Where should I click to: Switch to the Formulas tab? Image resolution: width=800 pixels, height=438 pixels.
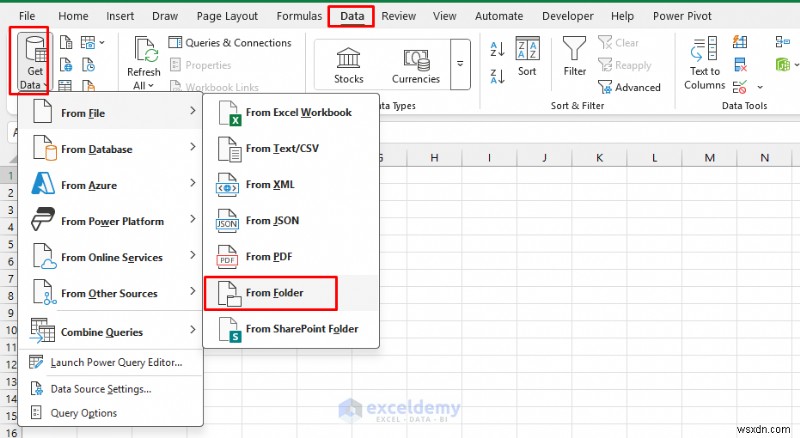pyautogui.click(x=299, y=16)
